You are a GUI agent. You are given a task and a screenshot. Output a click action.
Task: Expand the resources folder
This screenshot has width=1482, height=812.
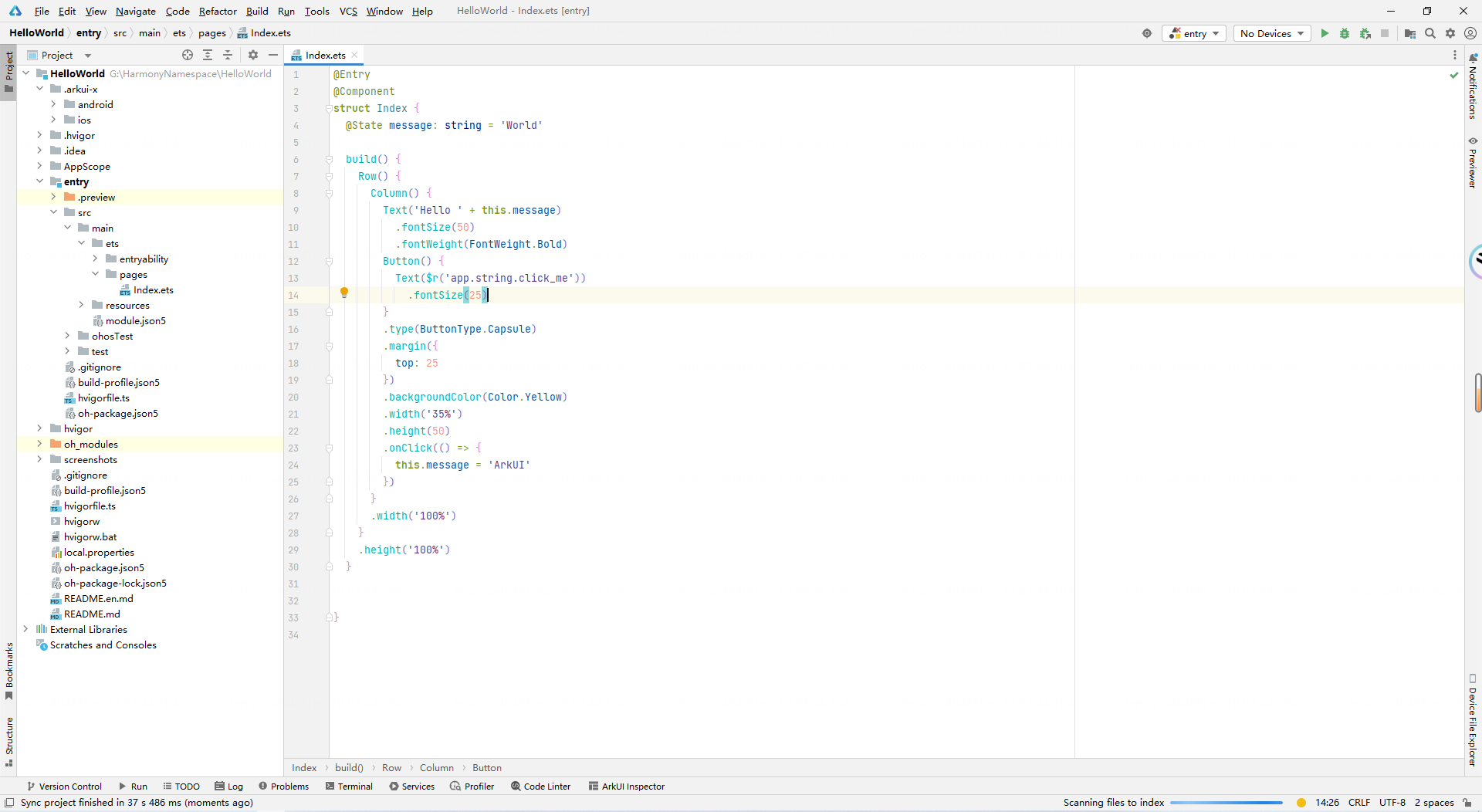tap(81, 305)
